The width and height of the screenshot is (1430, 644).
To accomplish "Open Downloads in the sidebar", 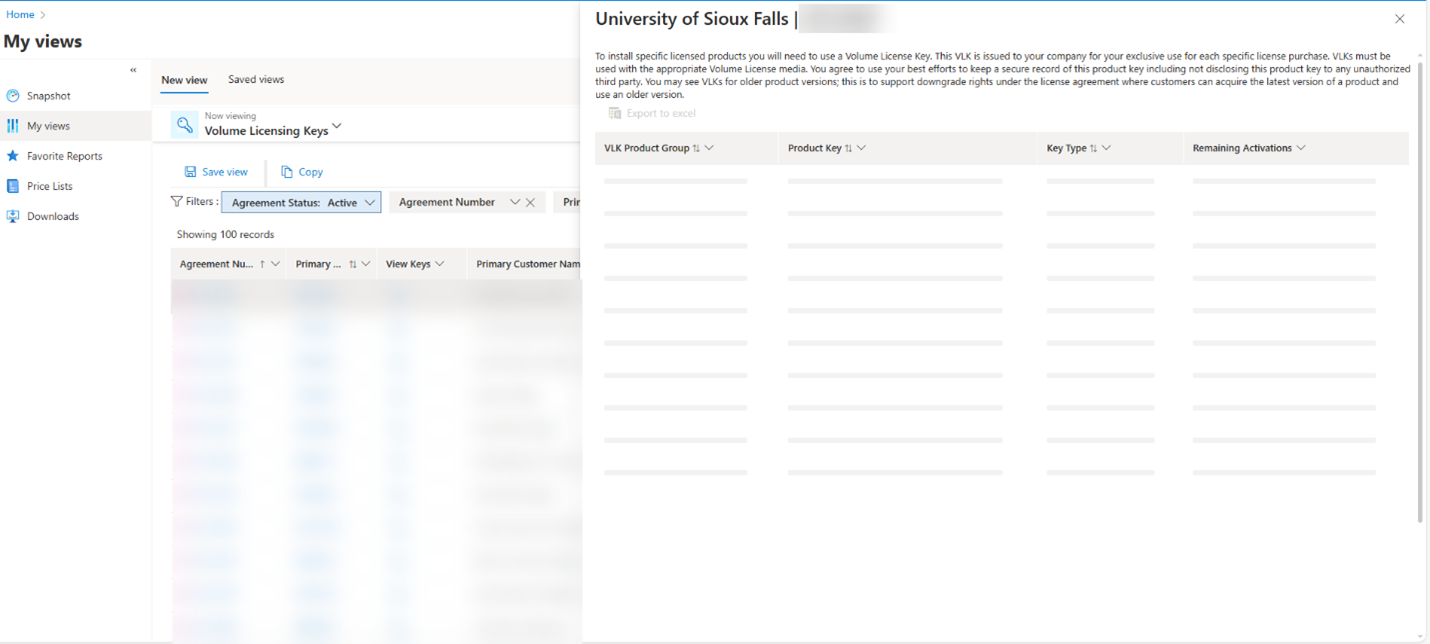I will pyautogui.click(x=52, y=216).
